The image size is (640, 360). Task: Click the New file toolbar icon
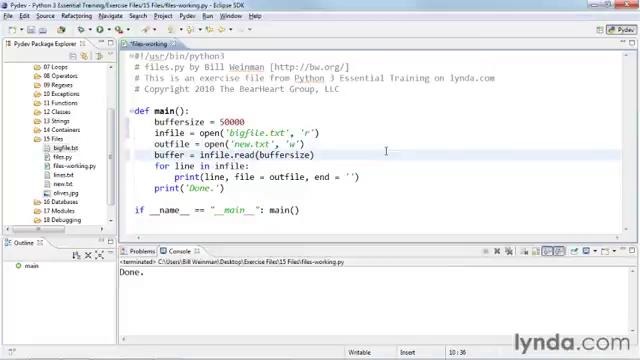[x=12, y=30]
